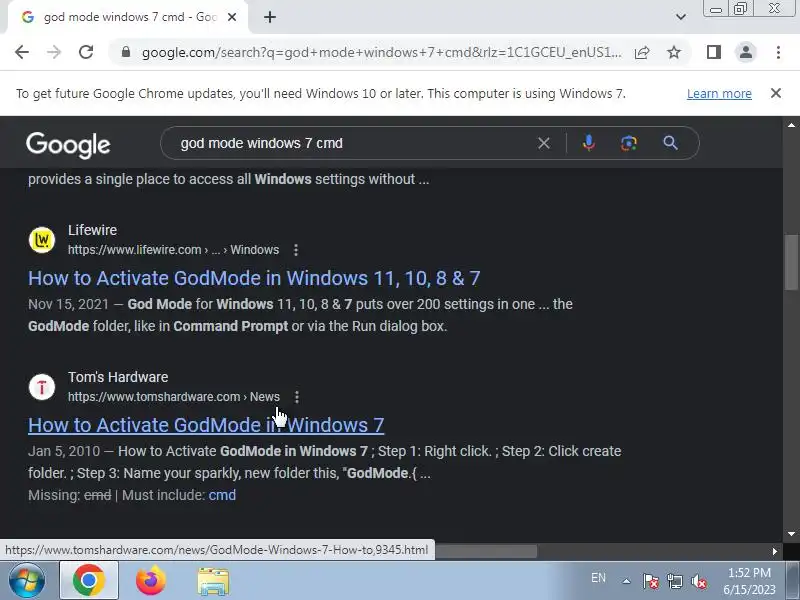Click the Must include cmd link
Screen dimensions: 800x600
pos(222,495)
